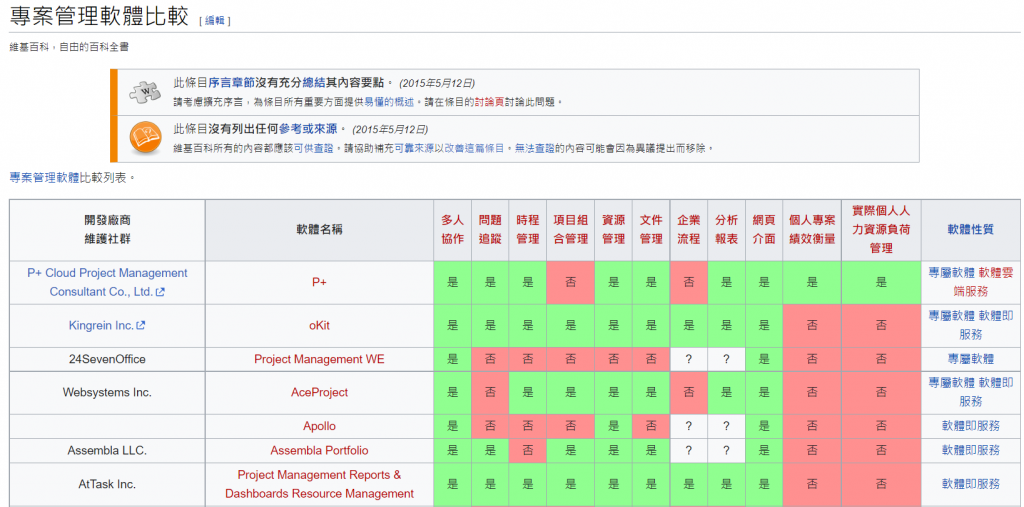
Task: Open Project Management WE link
Action: (319, 359)
